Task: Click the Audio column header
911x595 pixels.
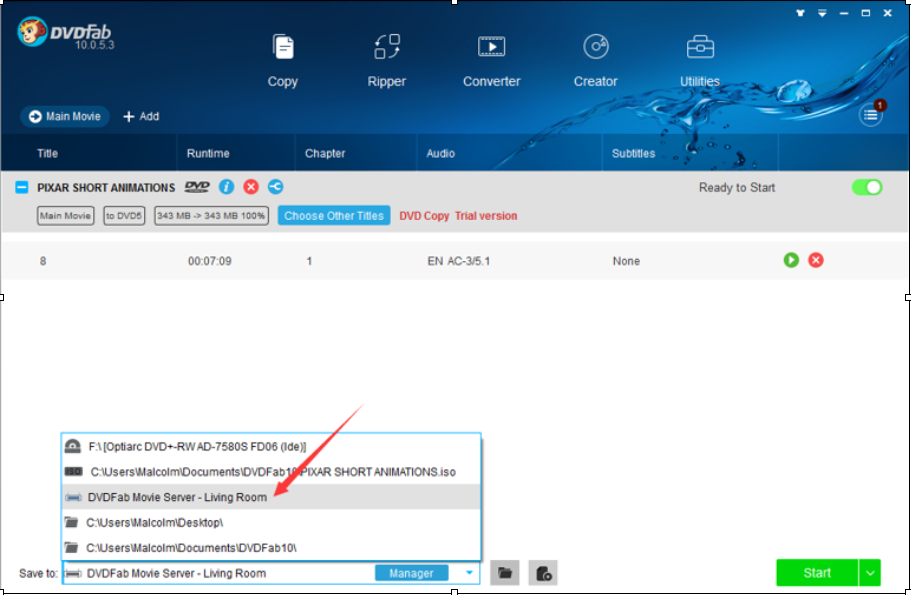Action: point(440,153)
